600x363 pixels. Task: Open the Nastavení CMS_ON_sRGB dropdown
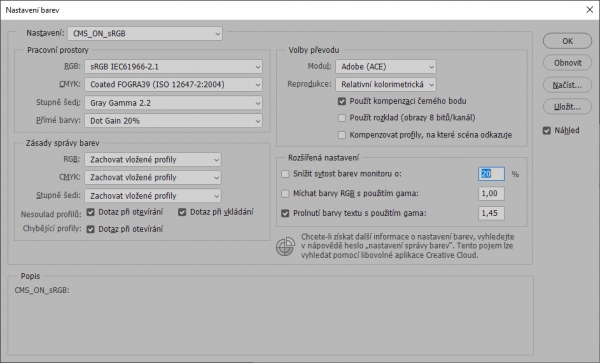145,34
